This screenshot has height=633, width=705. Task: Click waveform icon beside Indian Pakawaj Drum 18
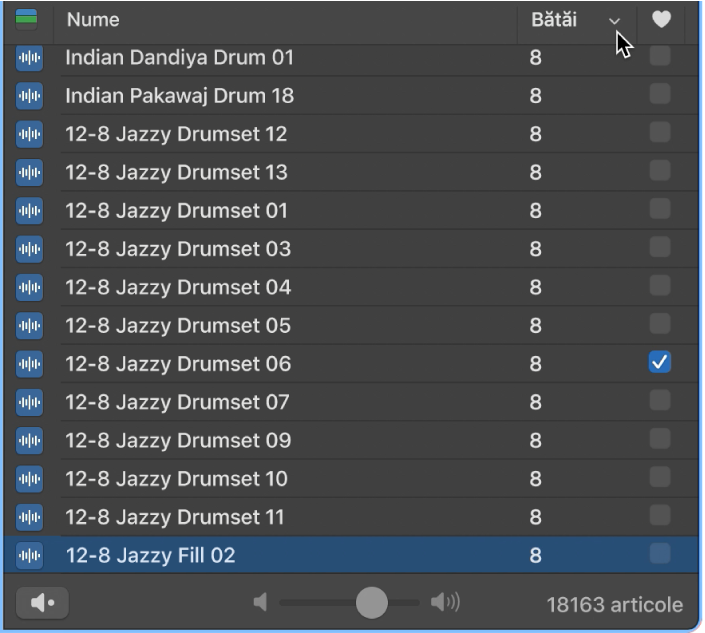pyautogui.click(x=30, y=96)
